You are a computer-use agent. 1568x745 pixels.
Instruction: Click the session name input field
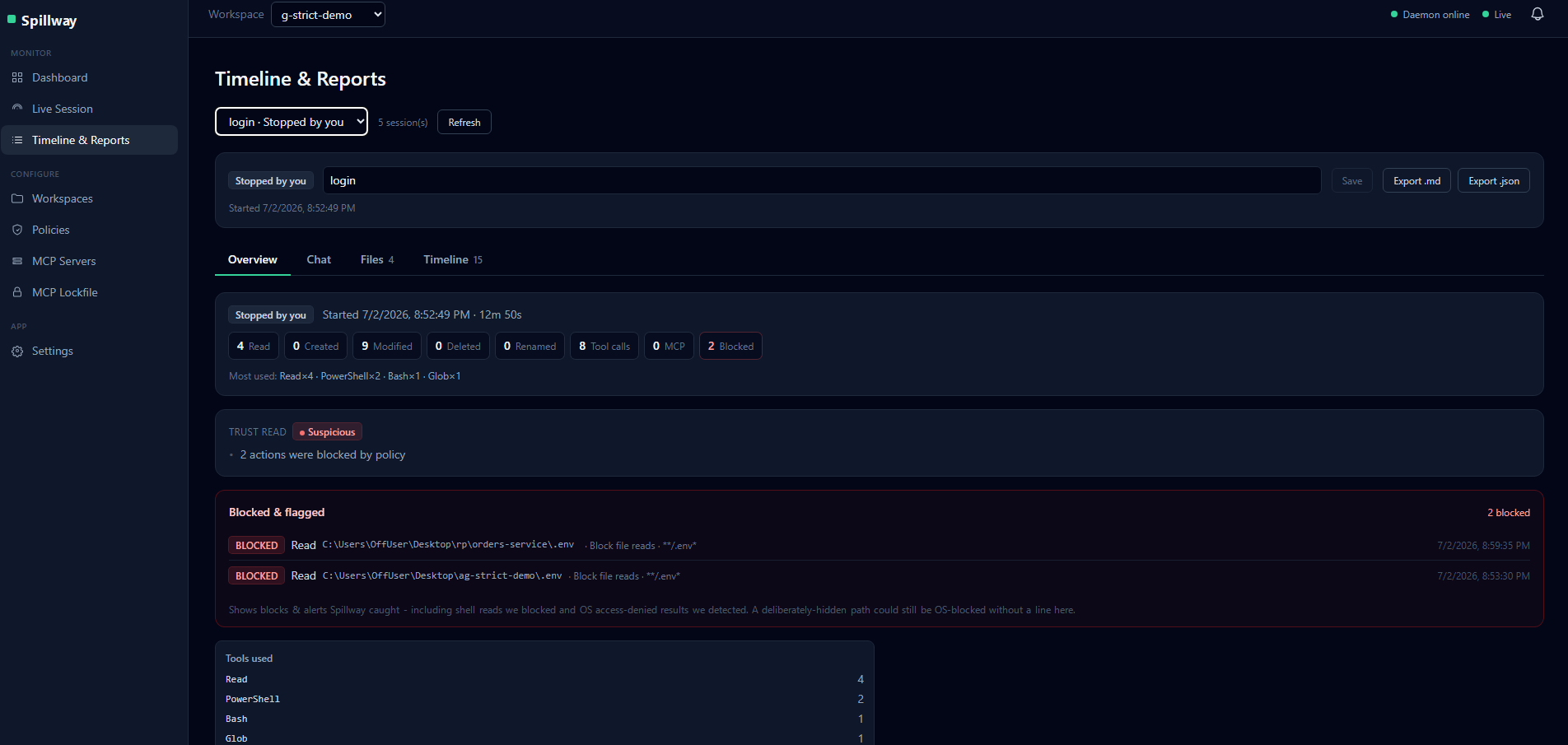tap(822, 180)
